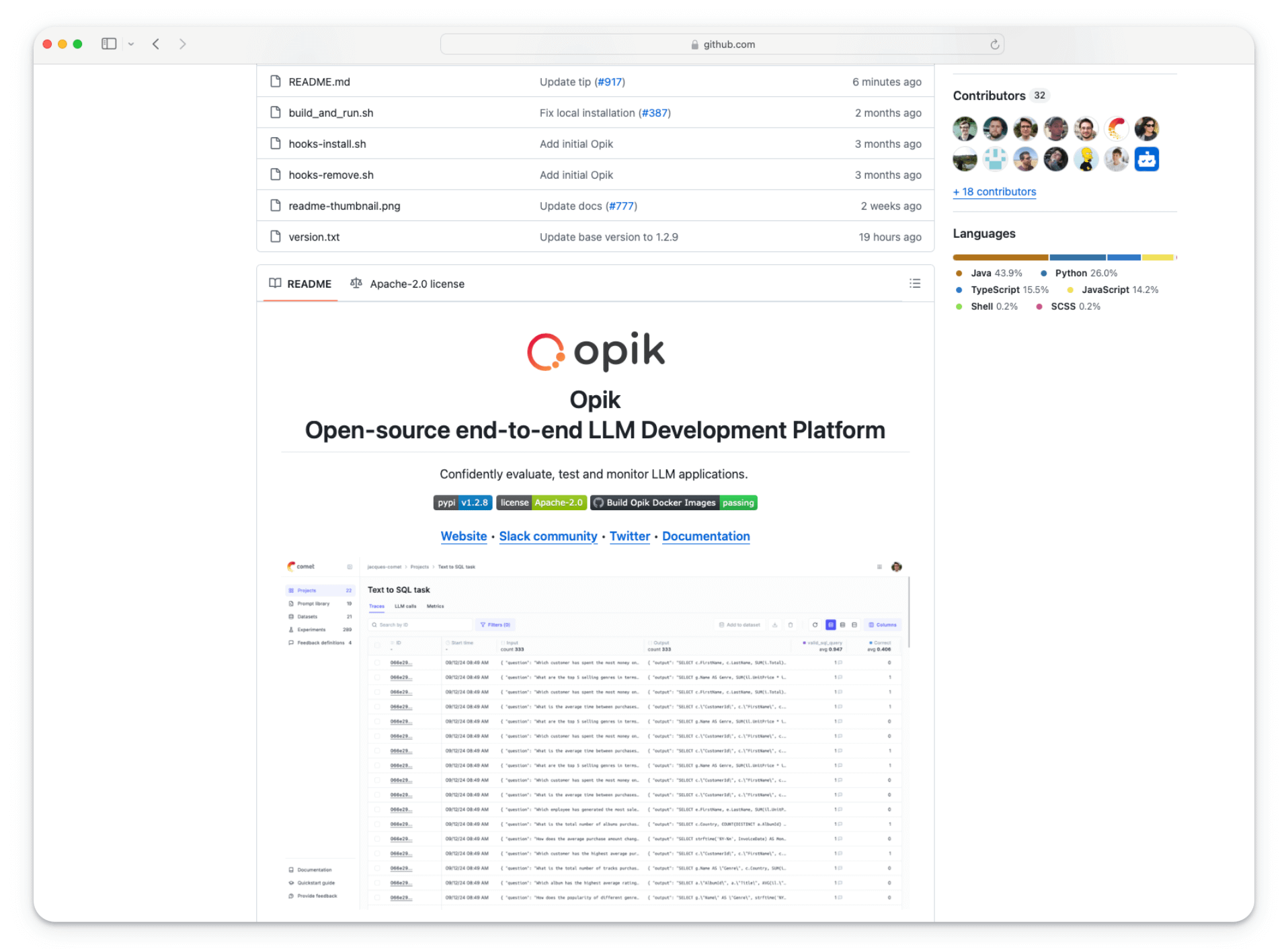Click the Safari sidebar toggle icon
Viewport: 1288px width, 949px height.
109,44
